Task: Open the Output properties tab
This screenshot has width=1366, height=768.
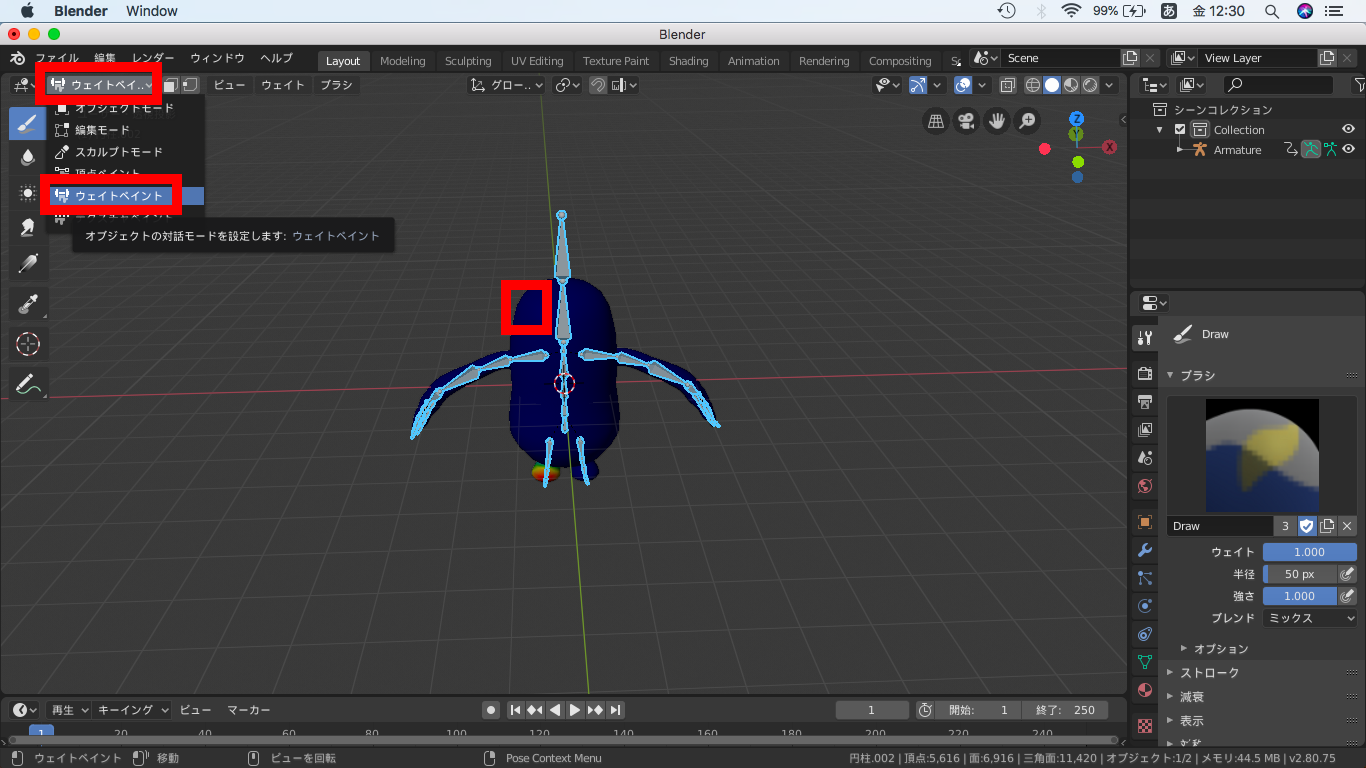Action: coord(1145,402)
